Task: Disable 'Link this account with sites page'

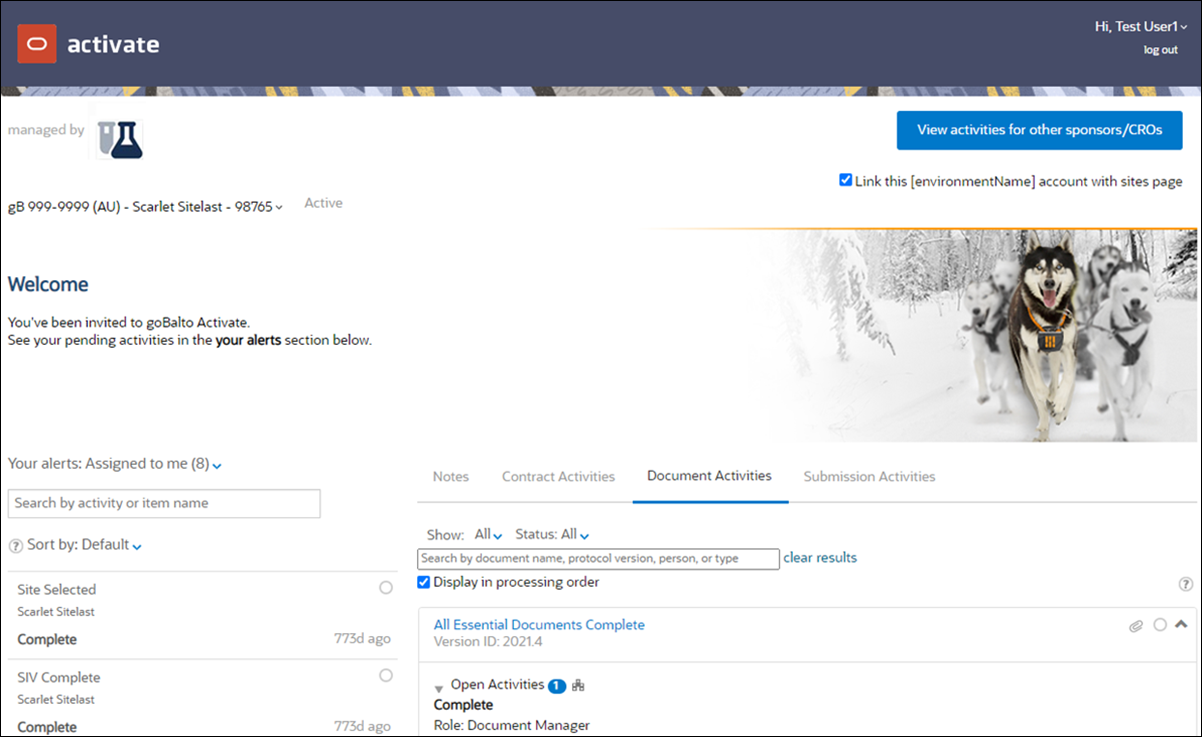Action: (845, 180)
